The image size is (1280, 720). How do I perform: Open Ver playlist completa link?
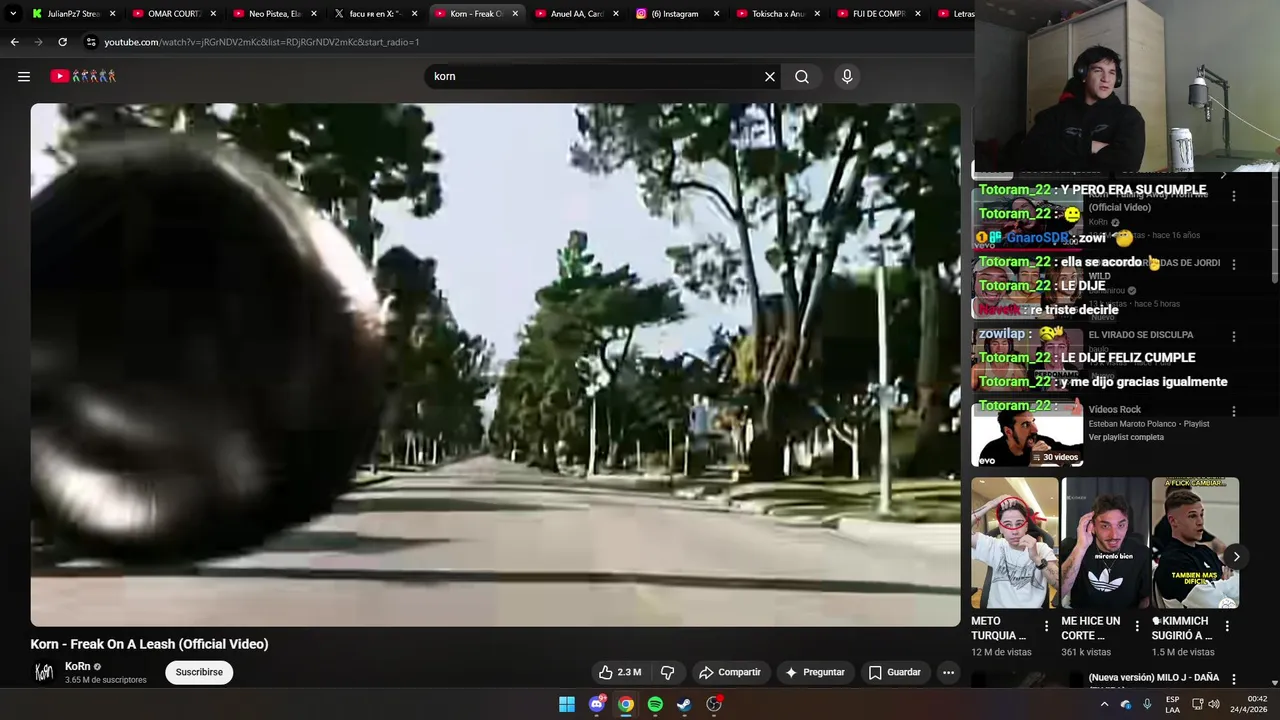click(x=1126, y=437)
